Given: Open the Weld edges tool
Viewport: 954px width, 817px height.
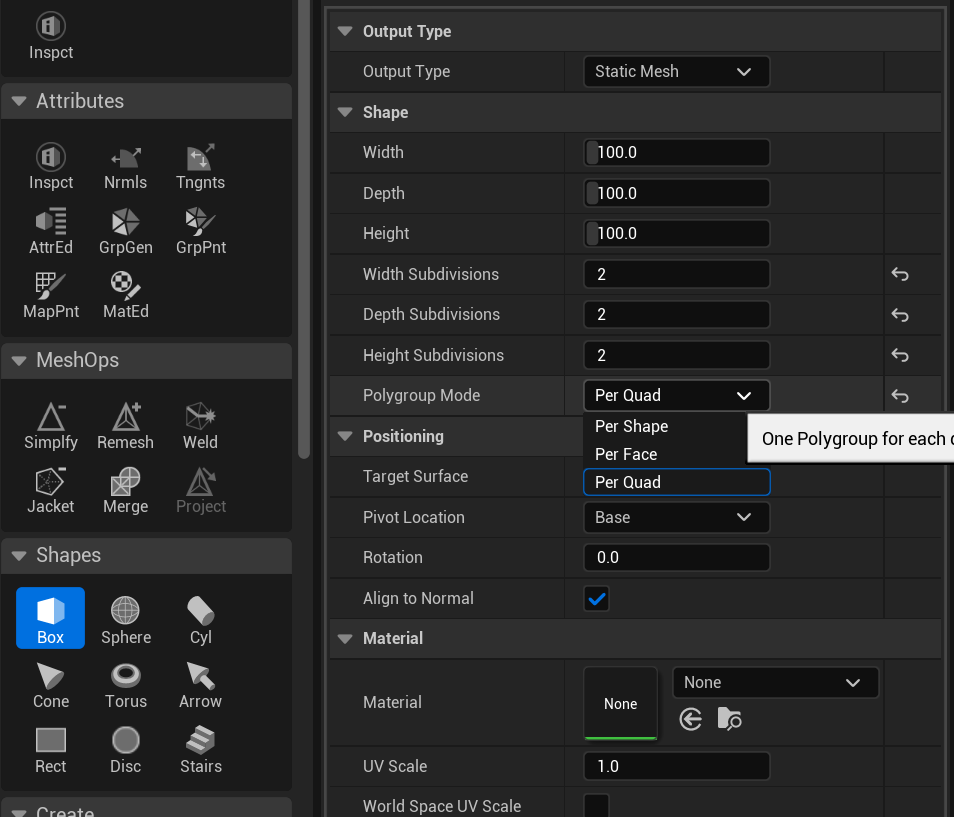Looking at the screenshot, I should coord(201,424).
